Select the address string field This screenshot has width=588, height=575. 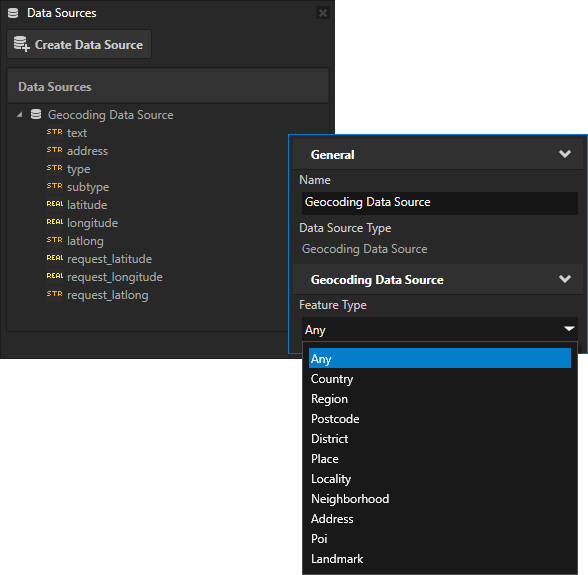(x=87, y=151)
